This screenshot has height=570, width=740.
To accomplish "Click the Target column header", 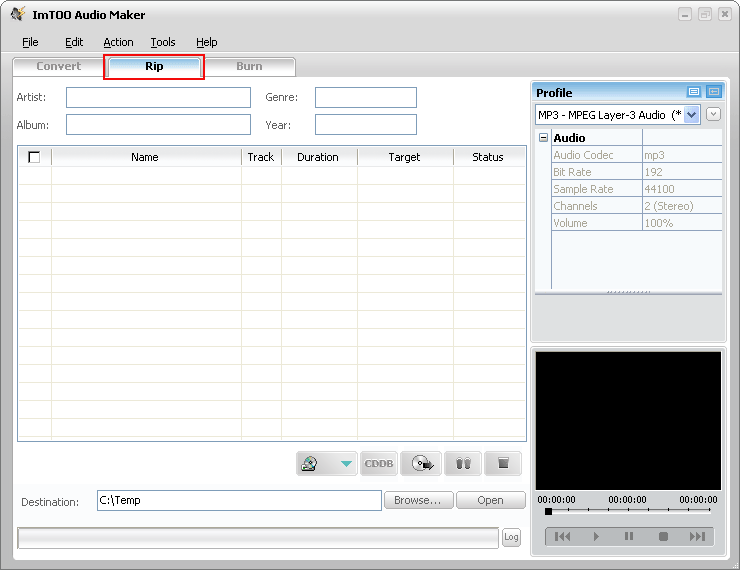I will coord(405,157).
